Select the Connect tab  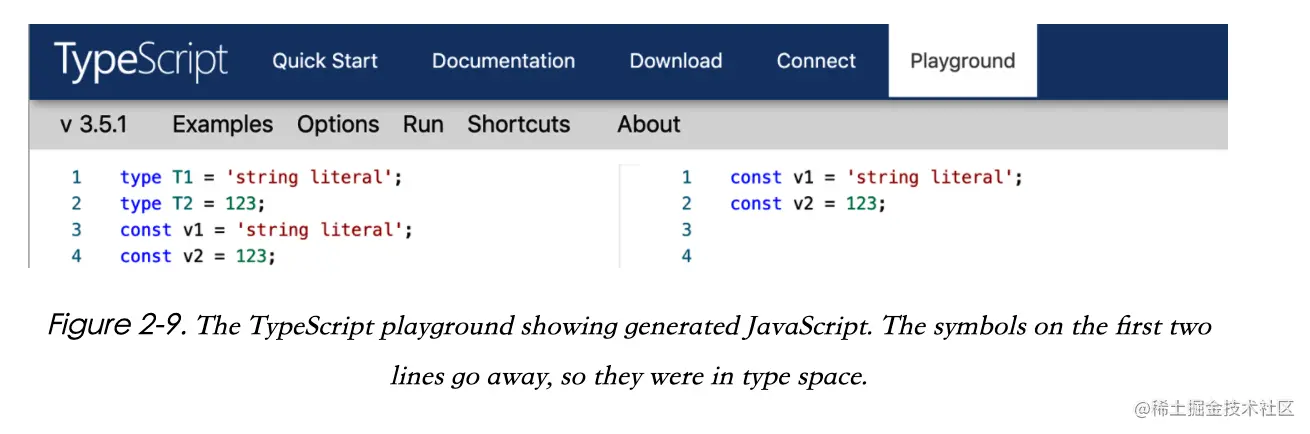816,61
